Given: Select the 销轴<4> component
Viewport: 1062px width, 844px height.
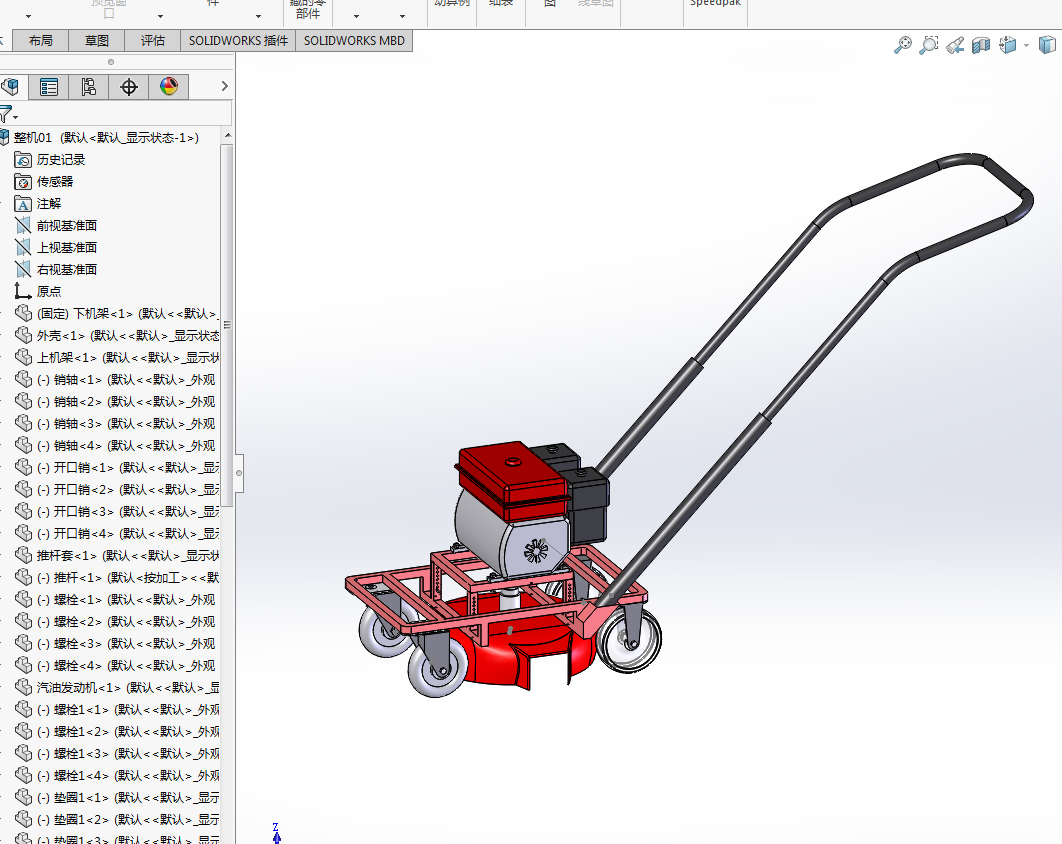Looking at the screenshot, I should click(x=117, y=446).
